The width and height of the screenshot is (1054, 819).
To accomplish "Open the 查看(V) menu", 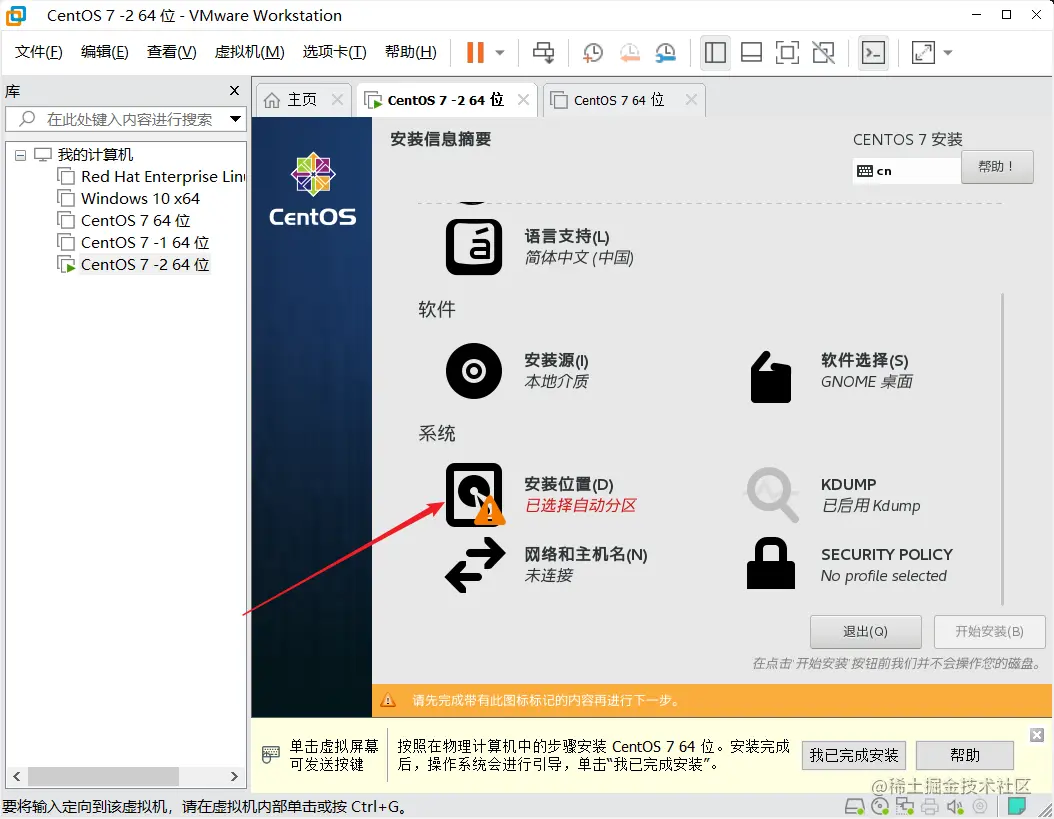I will coord(171,52).
